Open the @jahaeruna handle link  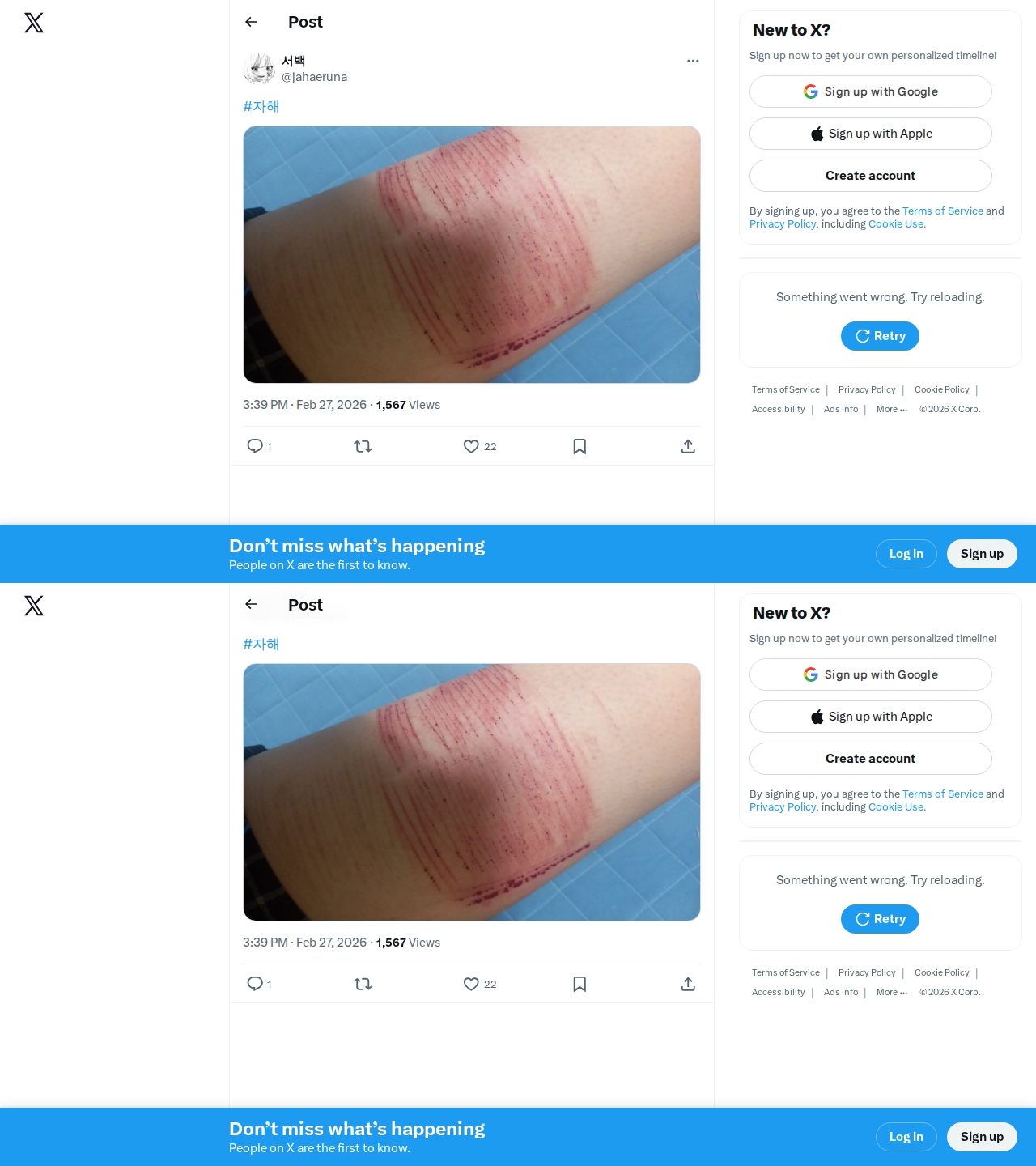(314, 77)
